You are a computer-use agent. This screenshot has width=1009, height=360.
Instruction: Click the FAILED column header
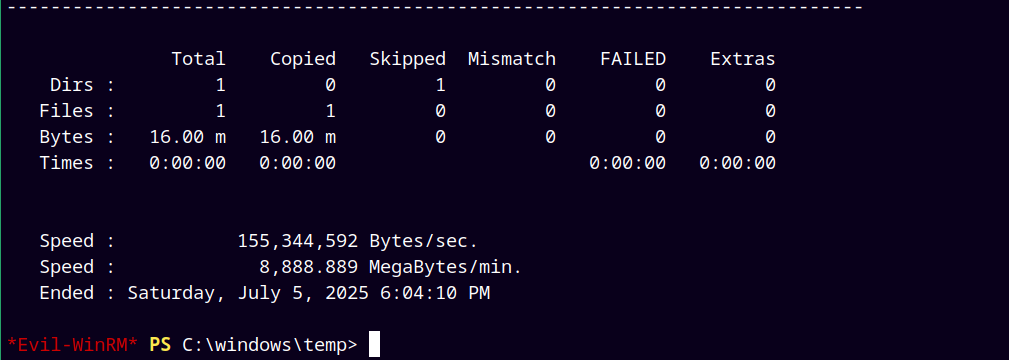[633, 59]
